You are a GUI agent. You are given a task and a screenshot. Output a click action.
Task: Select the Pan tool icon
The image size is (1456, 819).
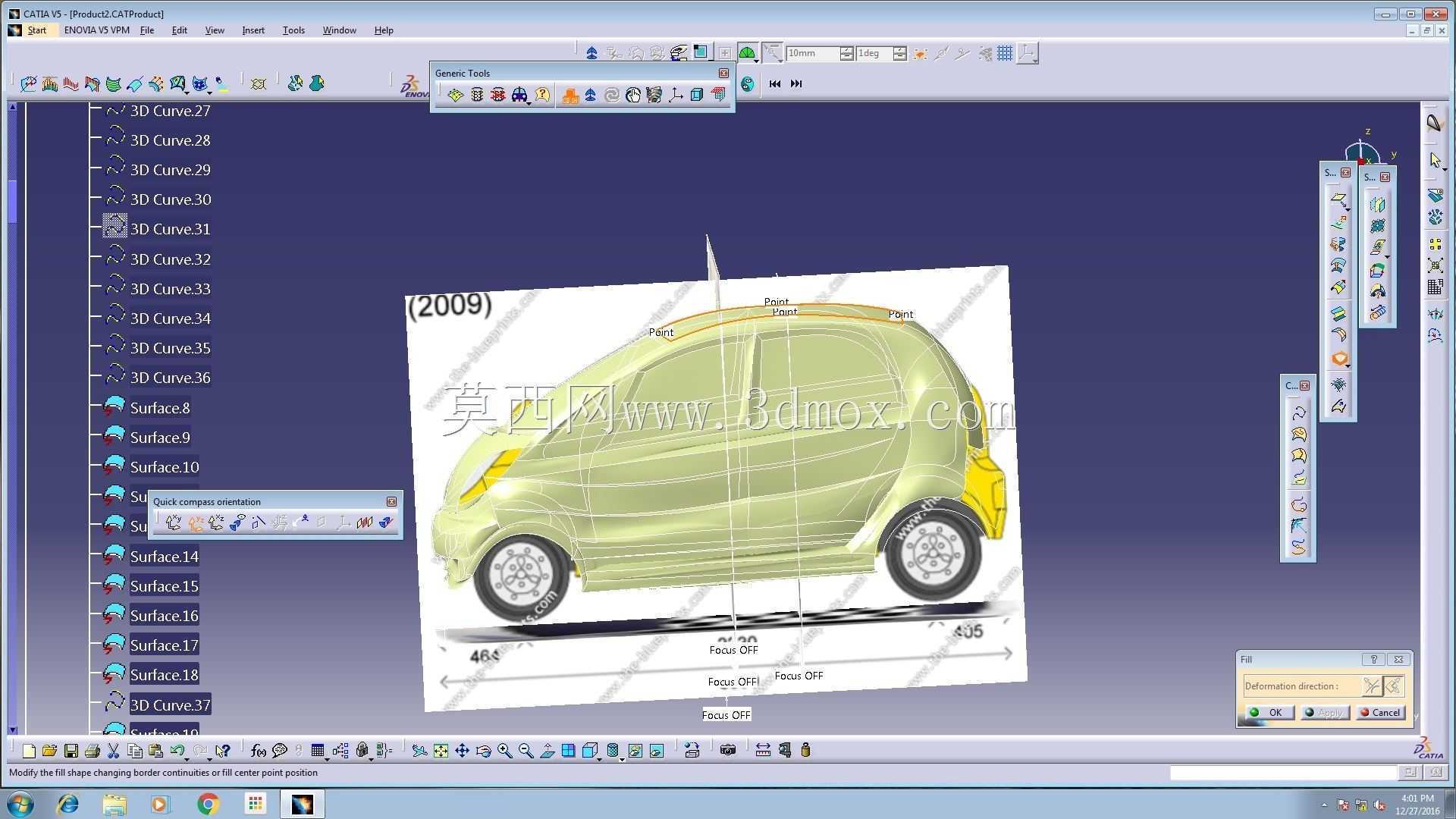pyautogui.click(x=462, y=751)
